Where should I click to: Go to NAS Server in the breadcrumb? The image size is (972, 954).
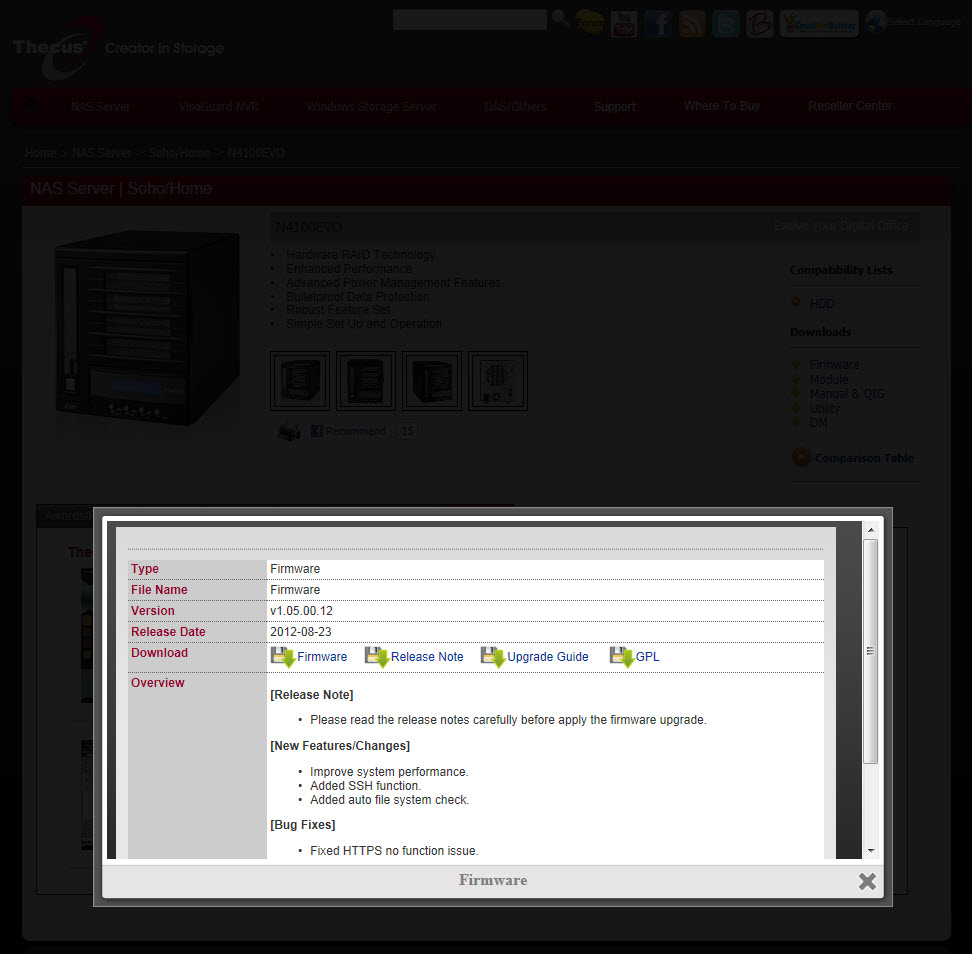[102, 152]
